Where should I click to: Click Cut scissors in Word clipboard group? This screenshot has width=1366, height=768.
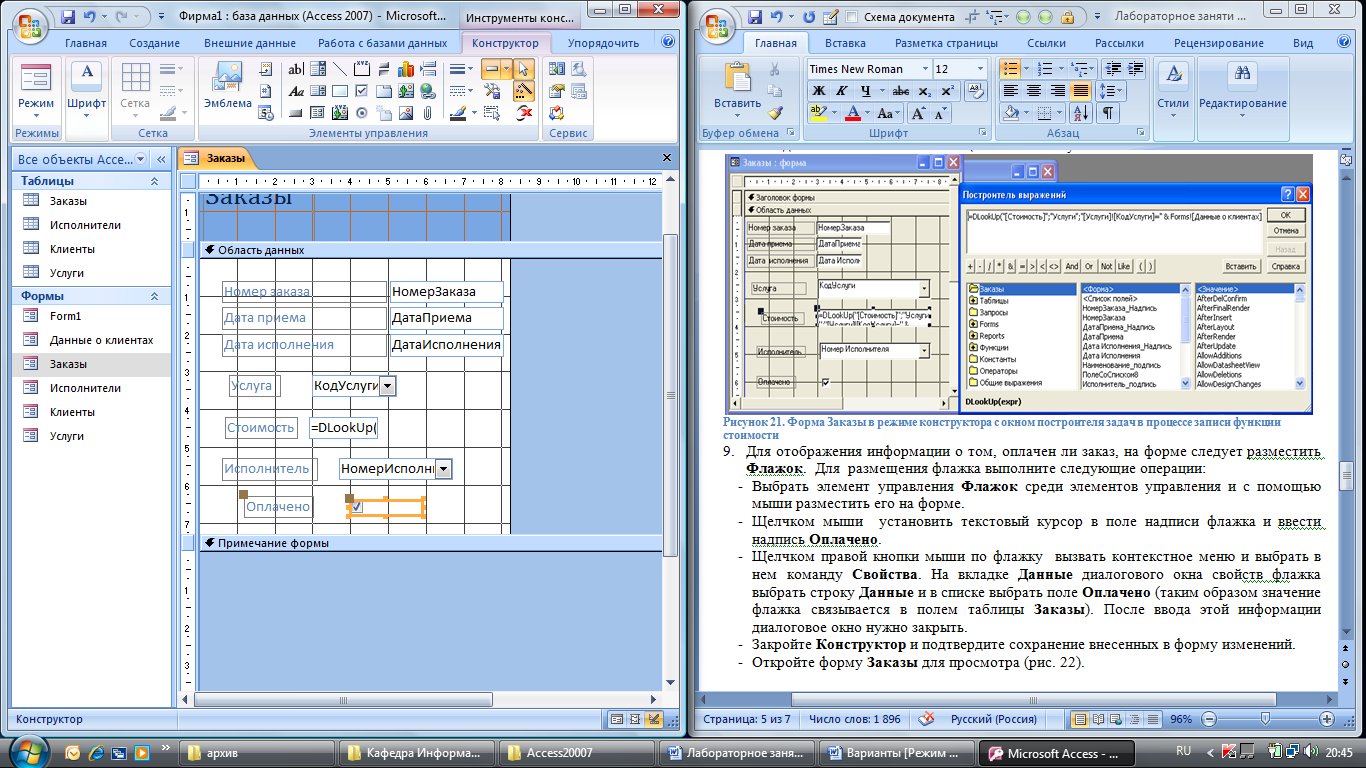click(x=775, y=69)
